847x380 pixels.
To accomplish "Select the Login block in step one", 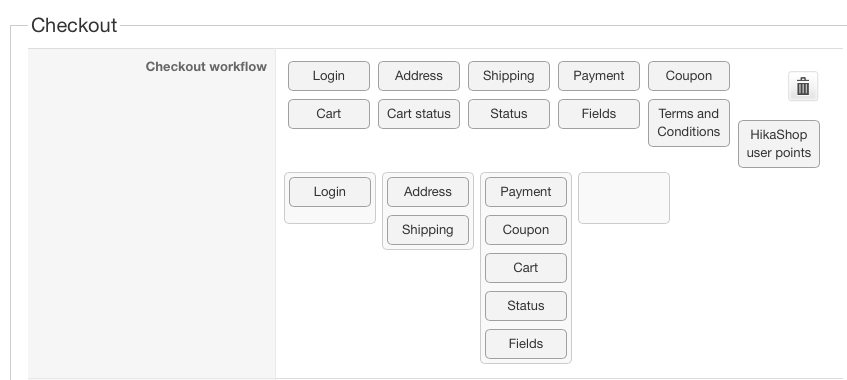I will [330, 192].
